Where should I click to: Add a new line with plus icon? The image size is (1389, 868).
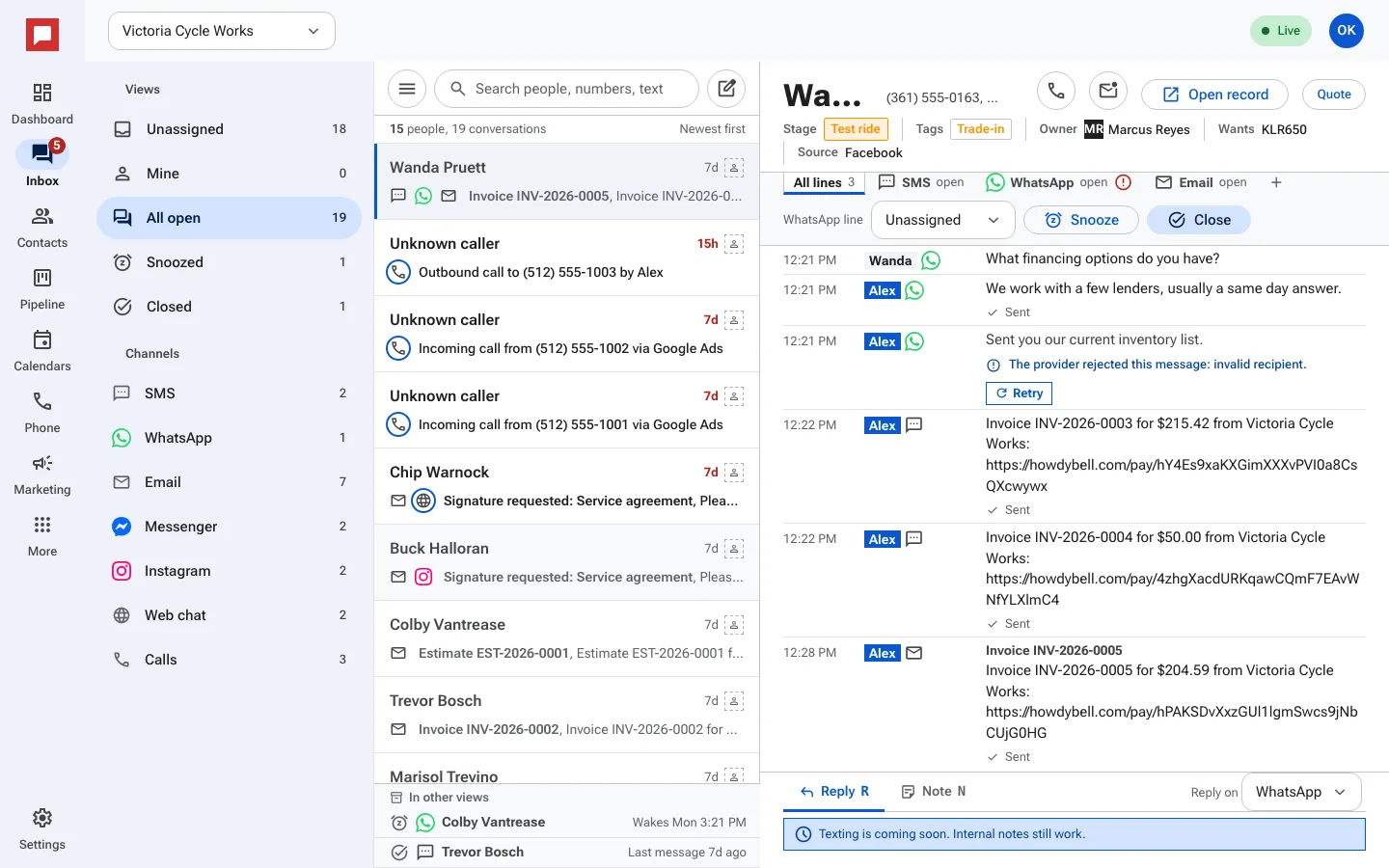coord(1276,182)
